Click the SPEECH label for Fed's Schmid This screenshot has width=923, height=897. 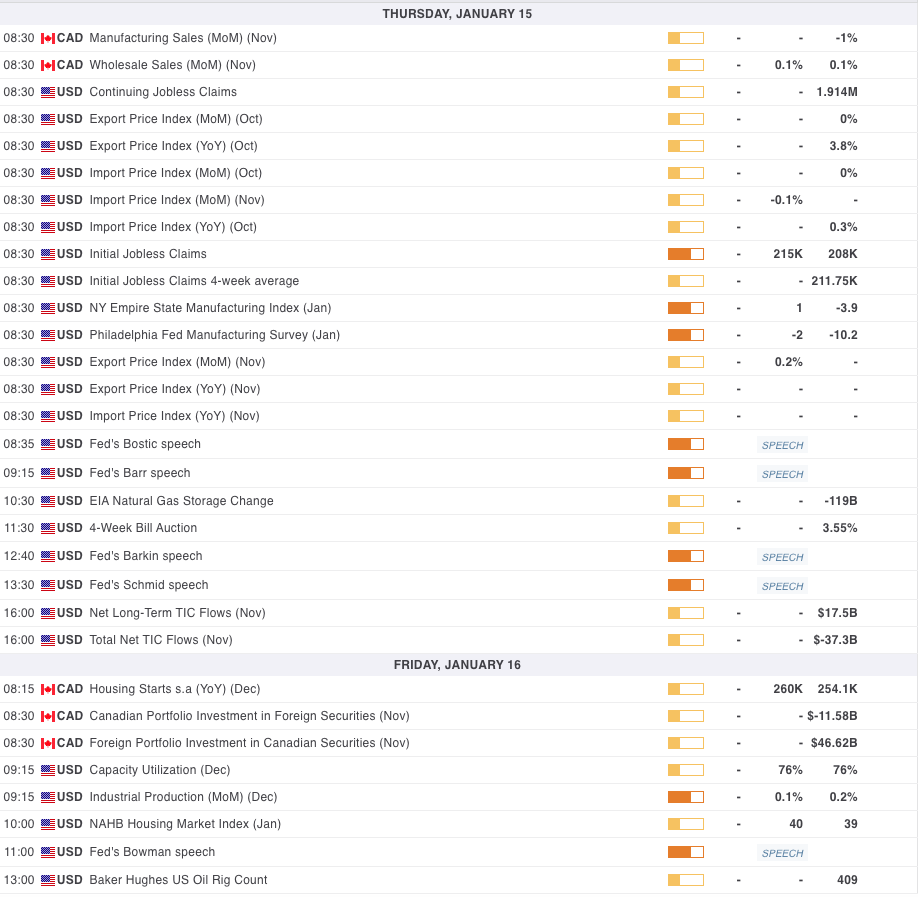pyautogui.click(x=781, y=586)
